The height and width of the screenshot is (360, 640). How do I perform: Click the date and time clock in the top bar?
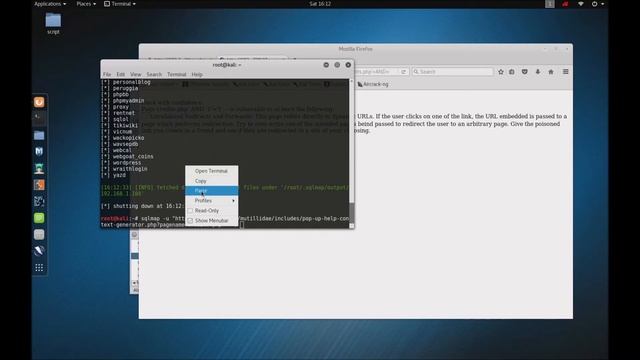320,4
